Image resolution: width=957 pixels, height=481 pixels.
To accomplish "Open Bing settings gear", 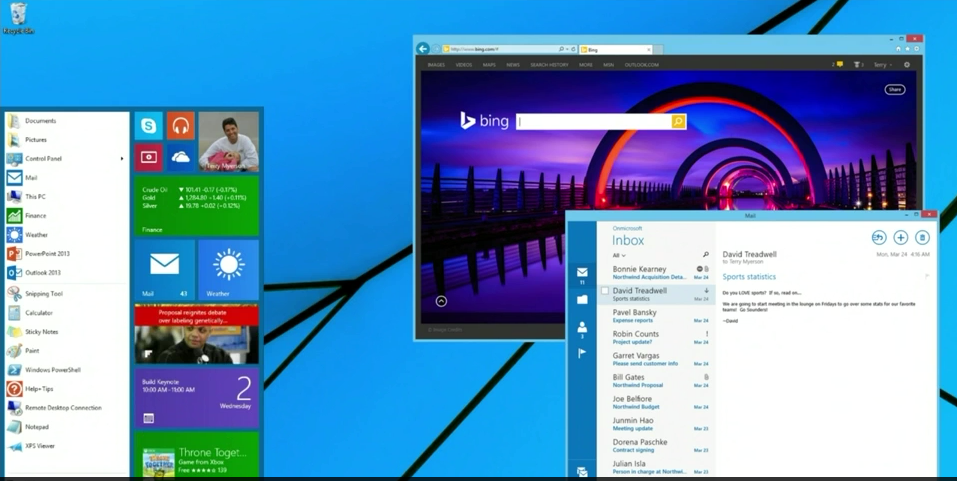I will [x=906, y=65].
